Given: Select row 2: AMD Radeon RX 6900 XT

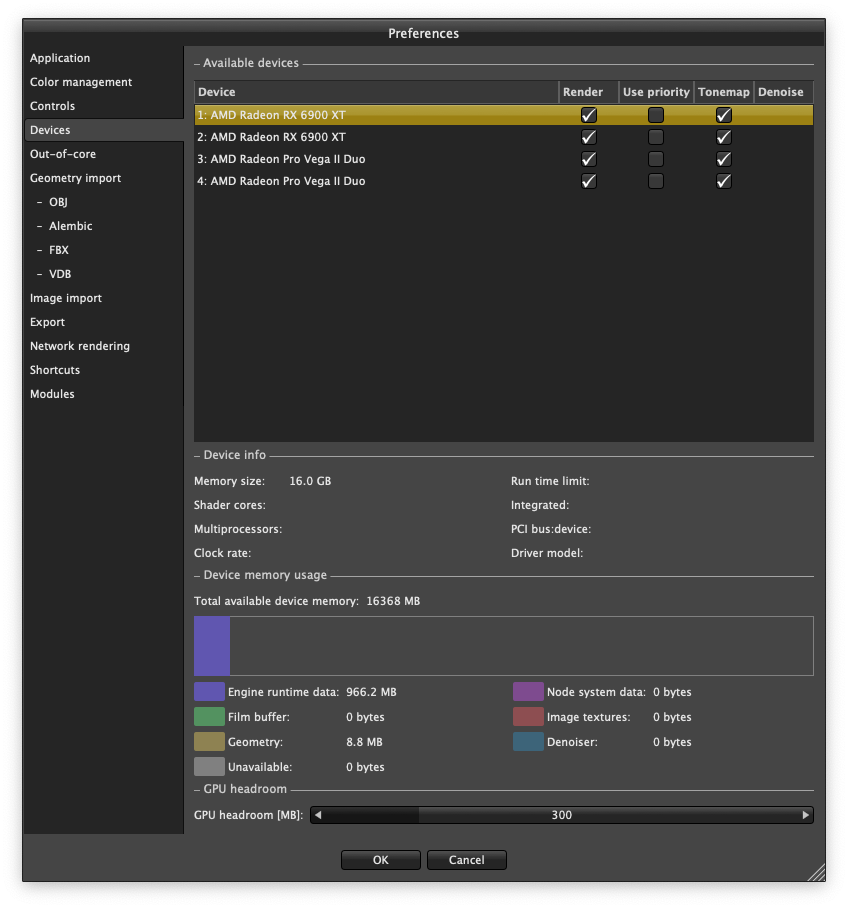Looking at the screenshot, I should (x=503, y=137).
